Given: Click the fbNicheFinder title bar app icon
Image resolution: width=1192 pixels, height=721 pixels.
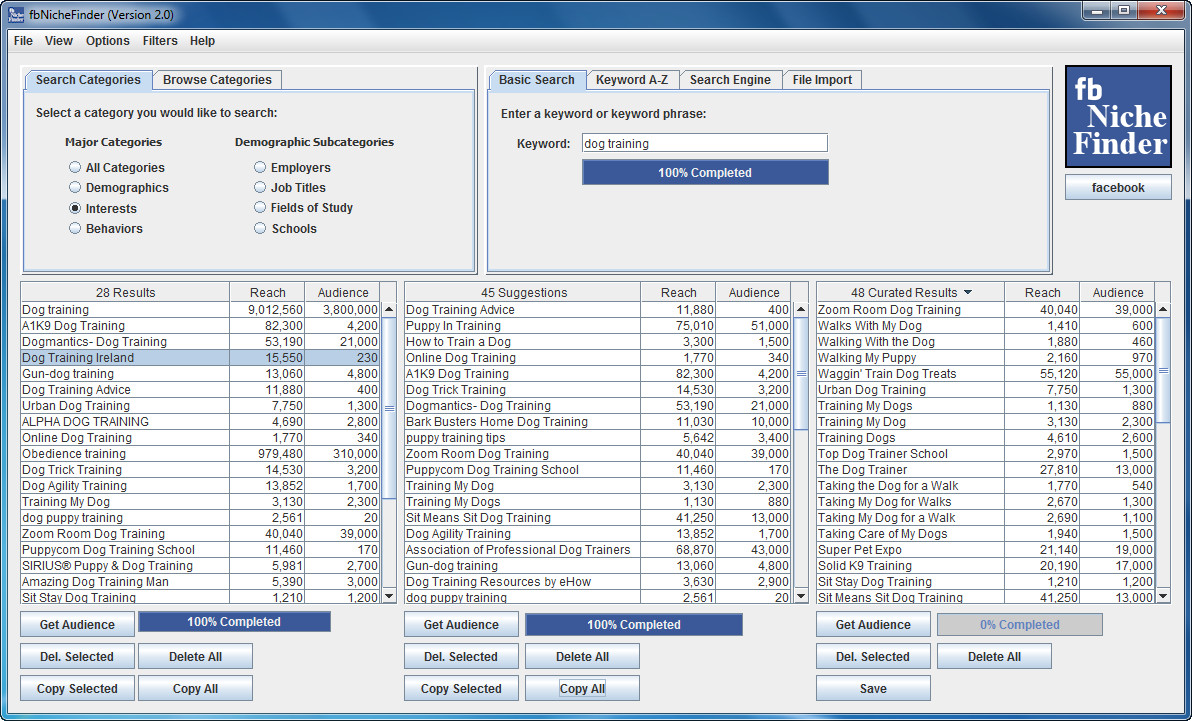Looking at the screenshot, I should tap(15, 14).
